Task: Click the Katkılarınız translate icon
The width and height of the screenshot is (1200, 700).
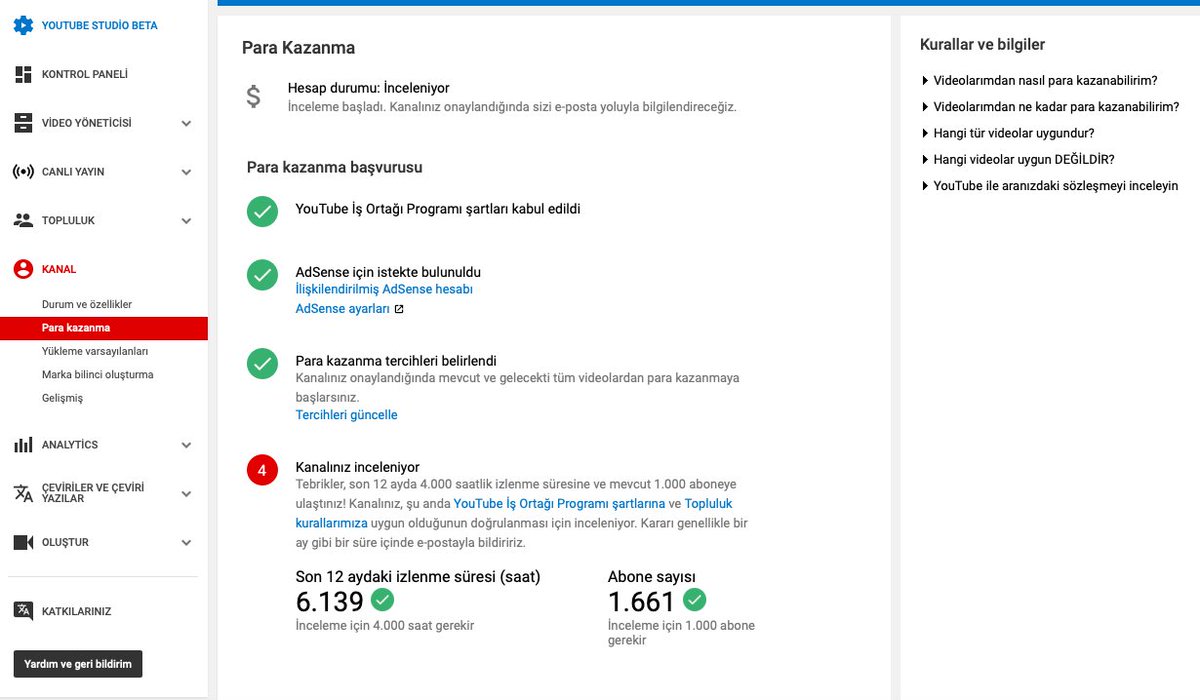Action: [x=23, y=611]
